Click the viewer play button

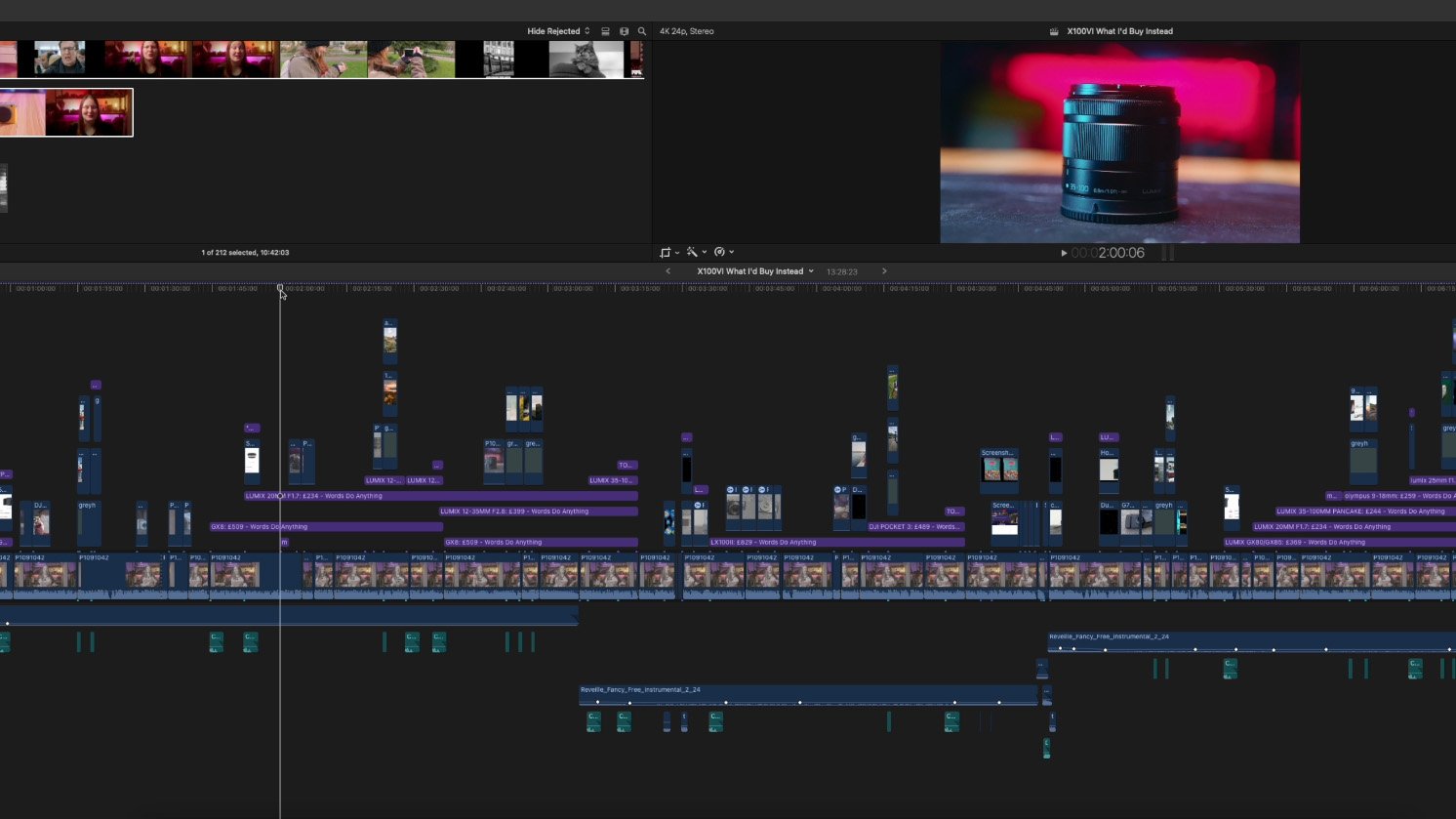point(1064,253)
